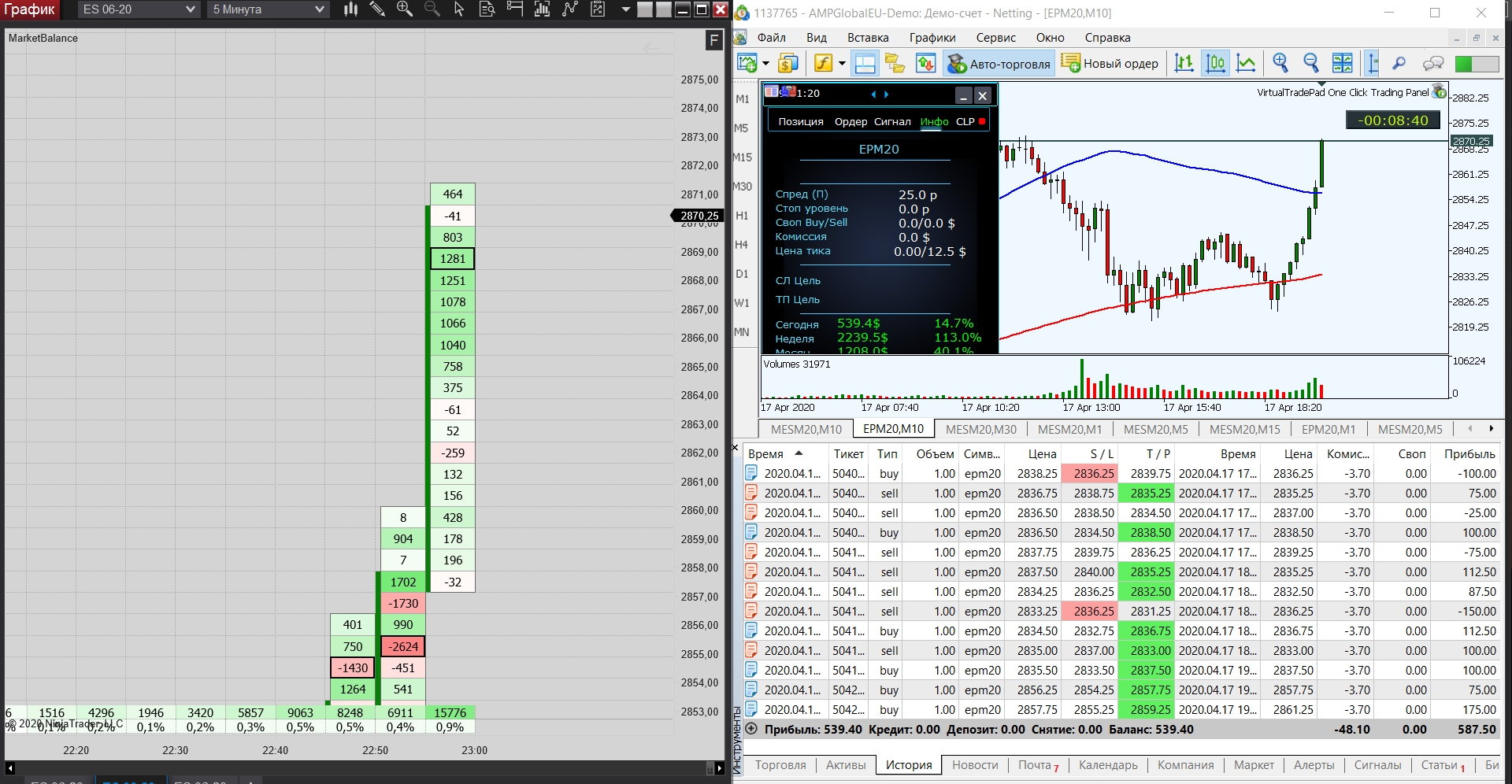Select M15 timeframe

click(x=743, y=157)
